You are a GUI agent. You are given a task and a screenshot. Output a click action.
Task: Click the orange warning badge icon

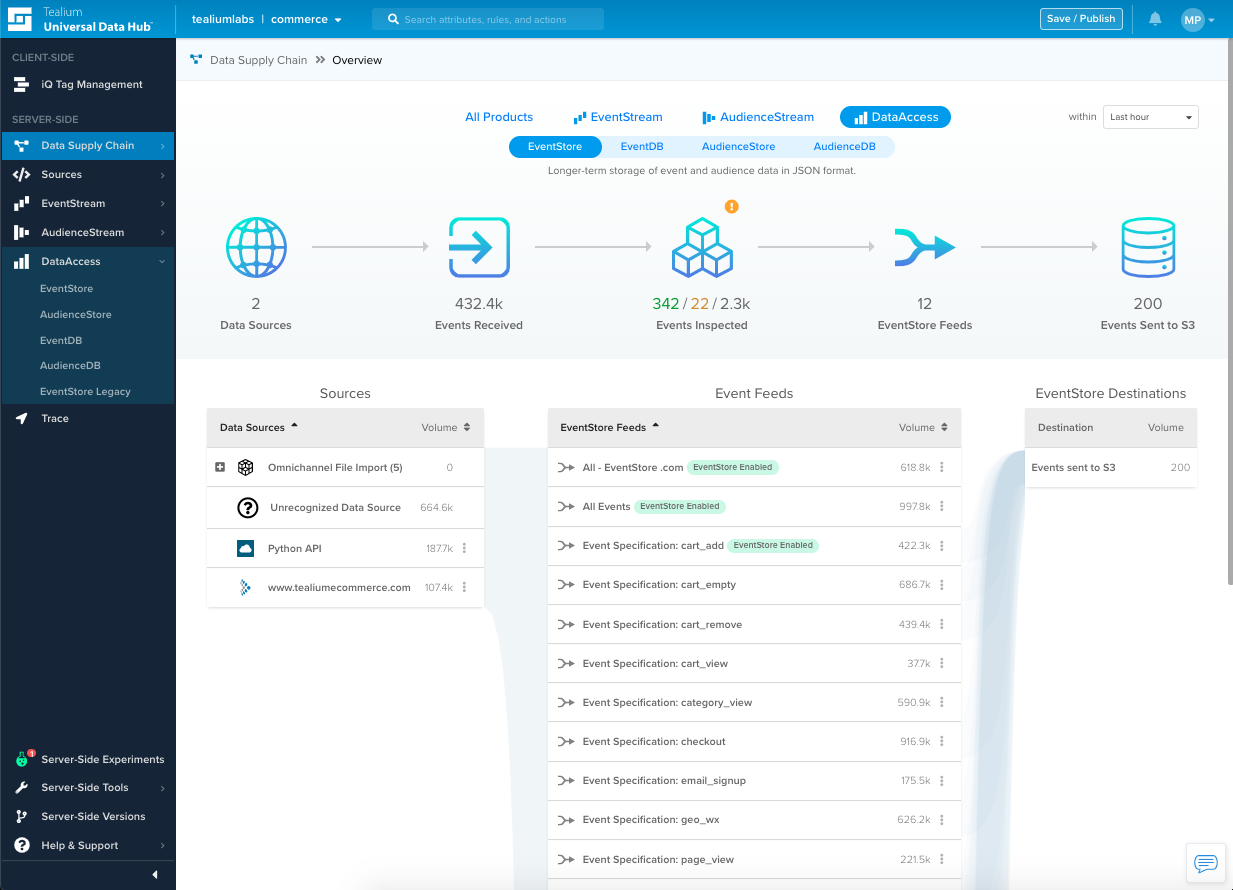coord(731,207)
